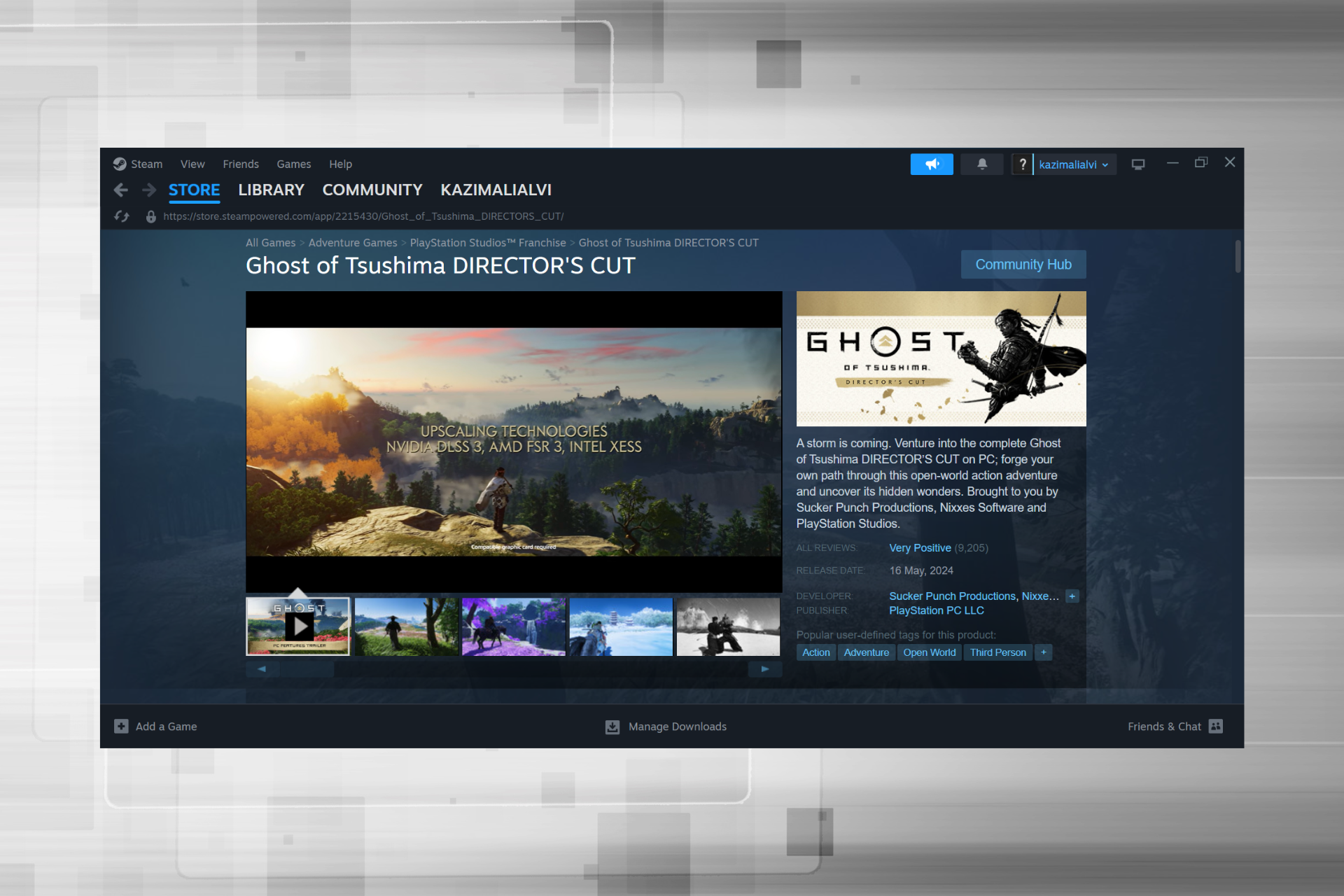Select the STORE tab

coord(194,190)
